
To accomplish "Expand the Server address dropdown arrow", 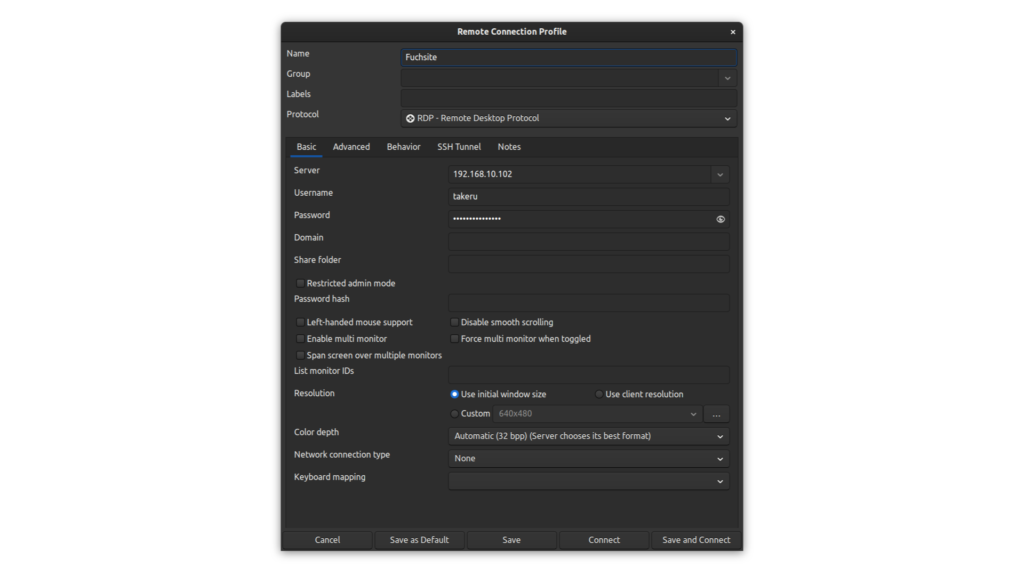I will pos(720,174).
